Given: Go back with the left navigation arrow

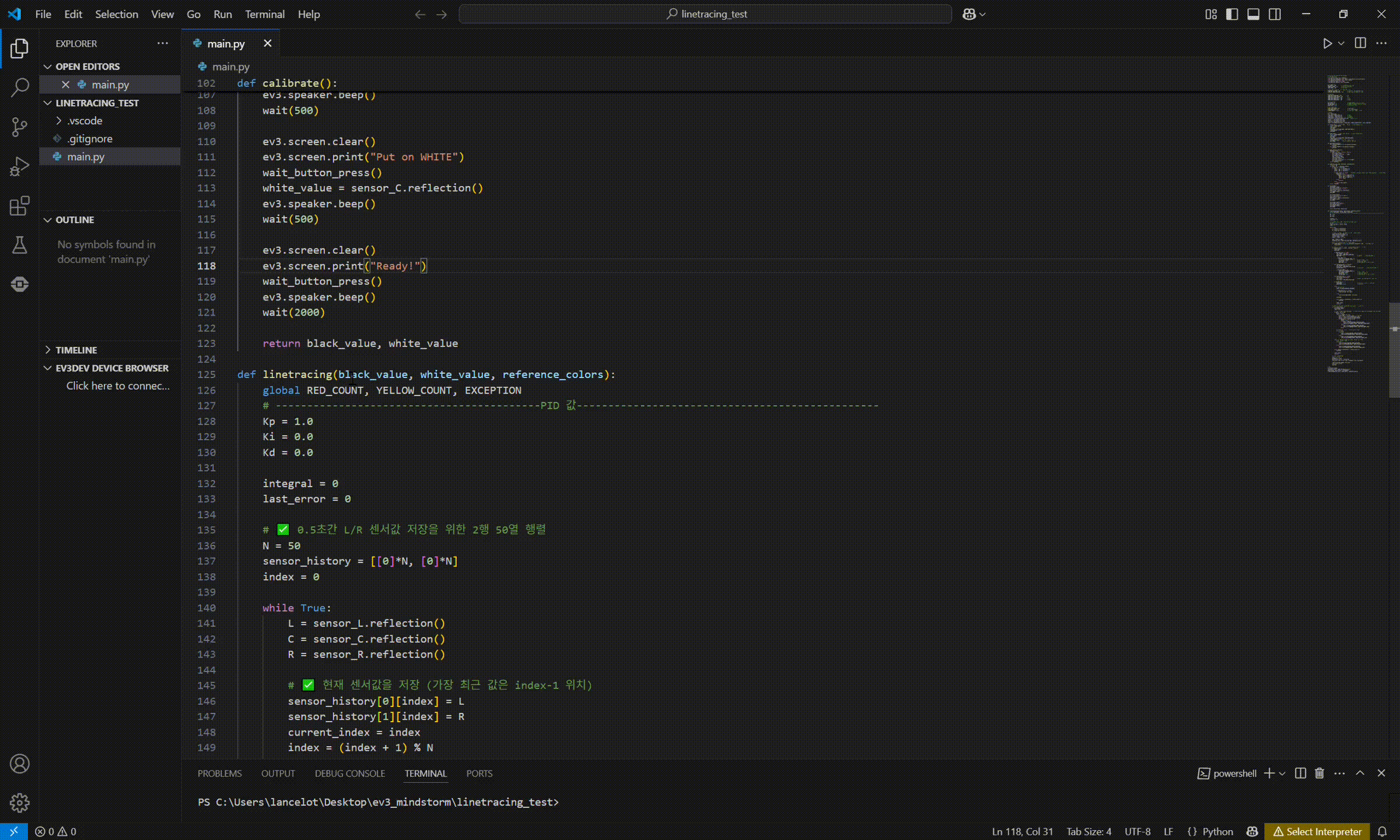Looking at the screenshot, I should [x=420, y=14].
